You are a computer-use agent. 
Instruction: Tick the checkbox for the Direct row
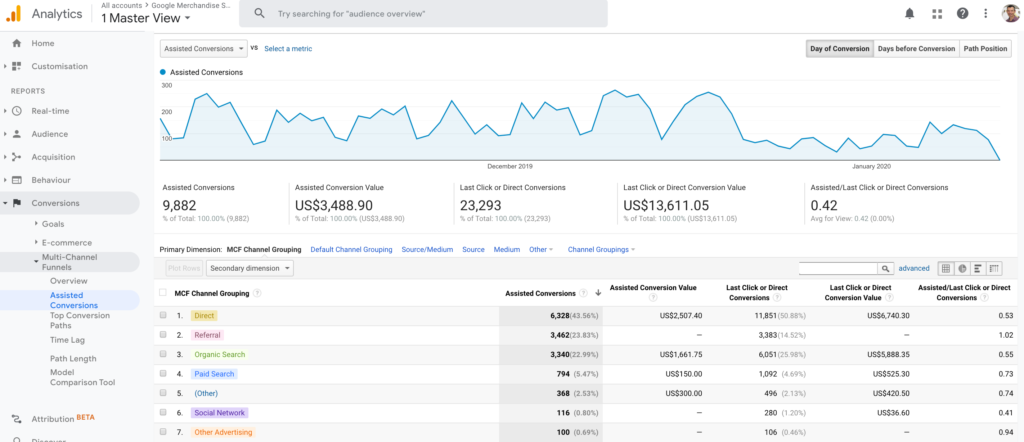(x=163, y=315)
